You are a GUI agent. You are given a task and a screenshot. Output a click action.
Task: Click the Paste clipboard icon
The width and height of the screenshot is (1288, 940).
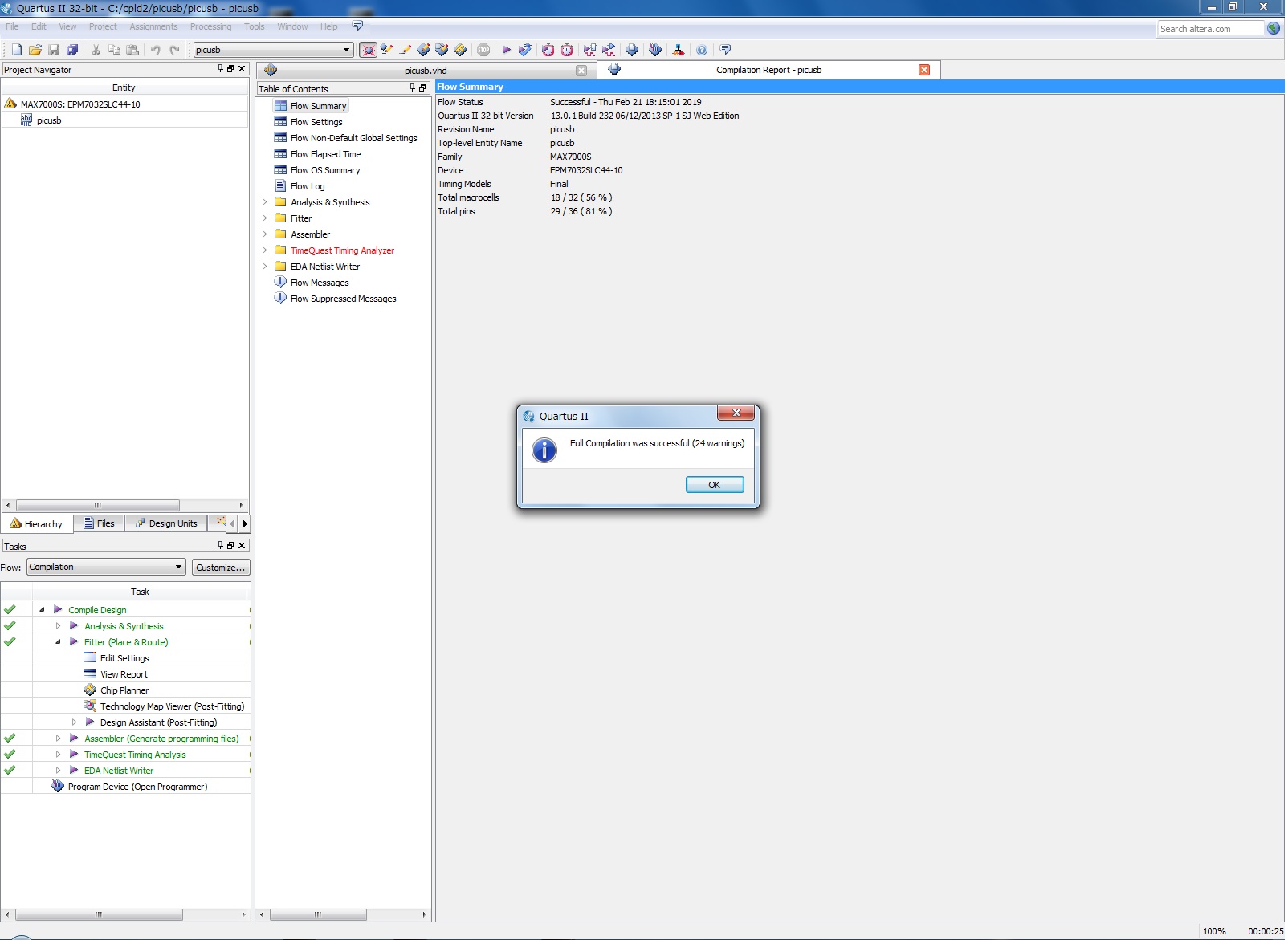point(132,50)
